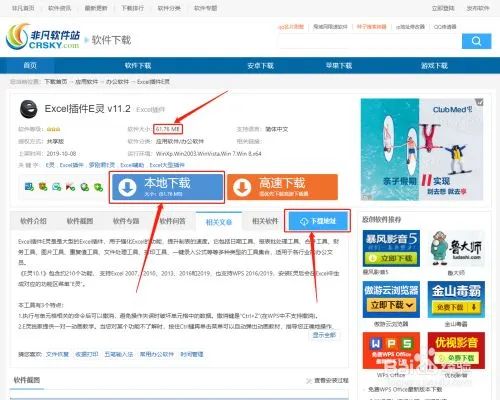Click the second orange safety badge icon
Screen dimensions: 500x400
tap(43, 187)
